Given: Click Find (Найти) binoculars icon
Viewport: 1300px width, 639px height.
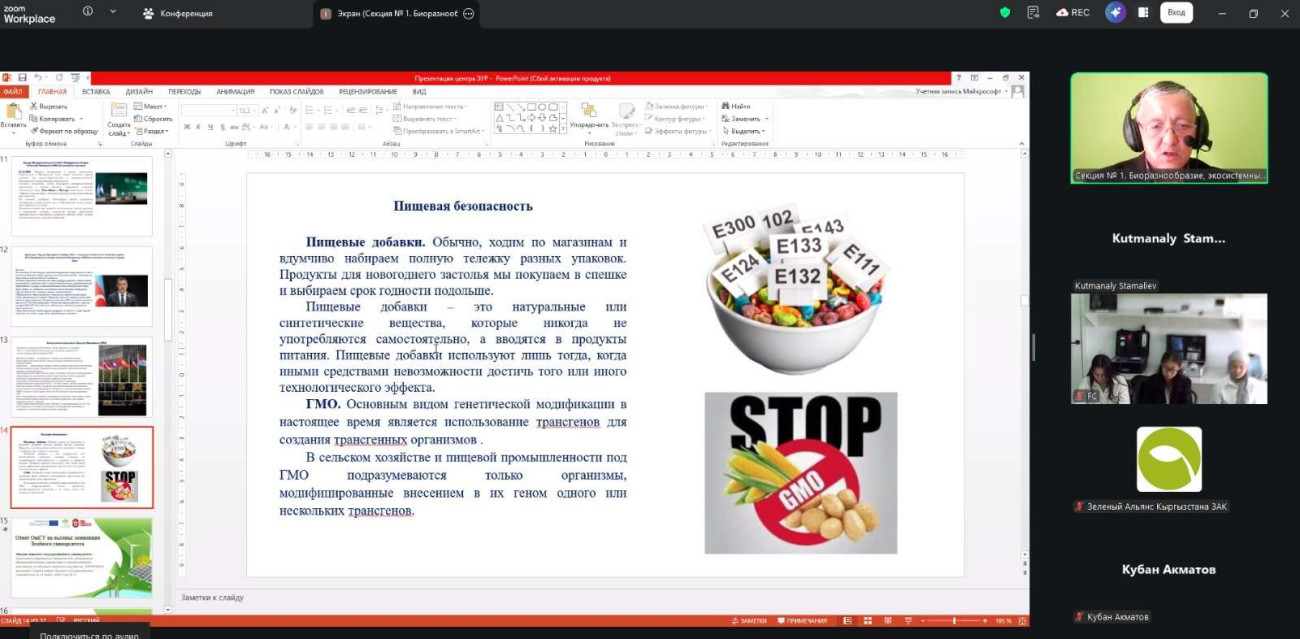Looking at the screenshot, I should pyautogui.click(x=735, y=106).
